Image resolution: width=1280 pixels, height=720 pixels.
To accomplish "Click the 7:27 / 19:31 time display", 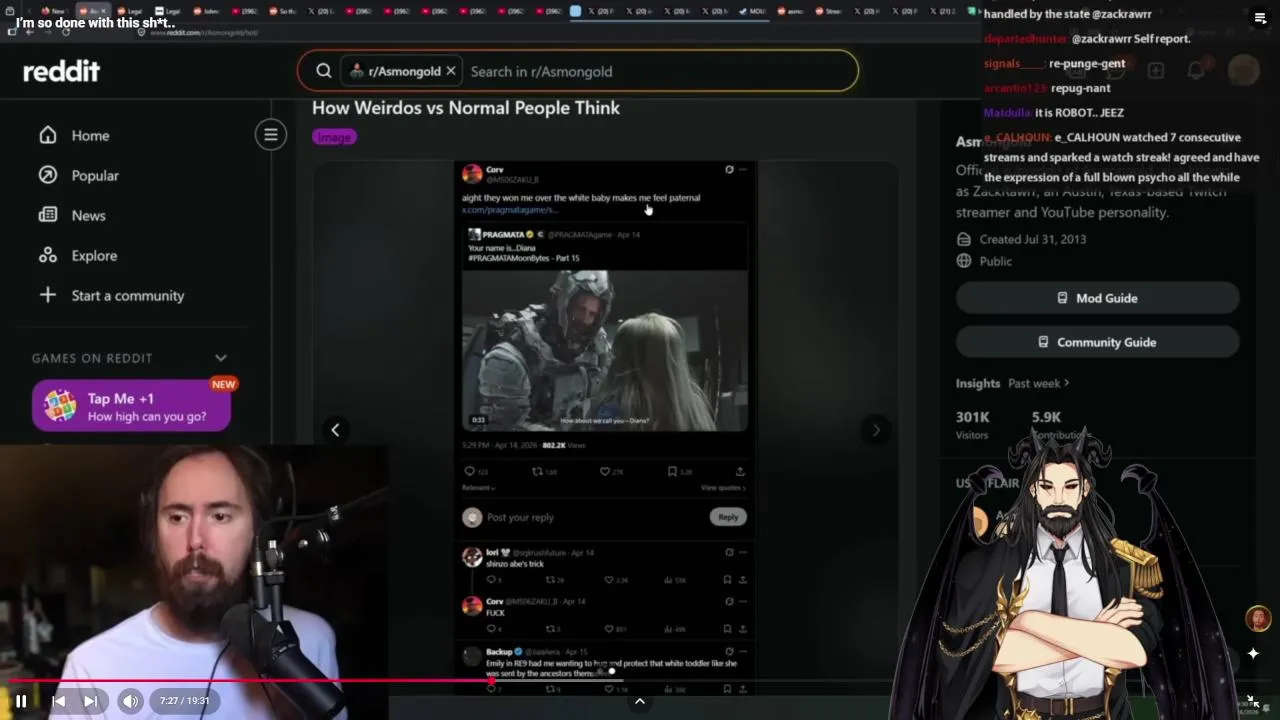I will (185, 701).
